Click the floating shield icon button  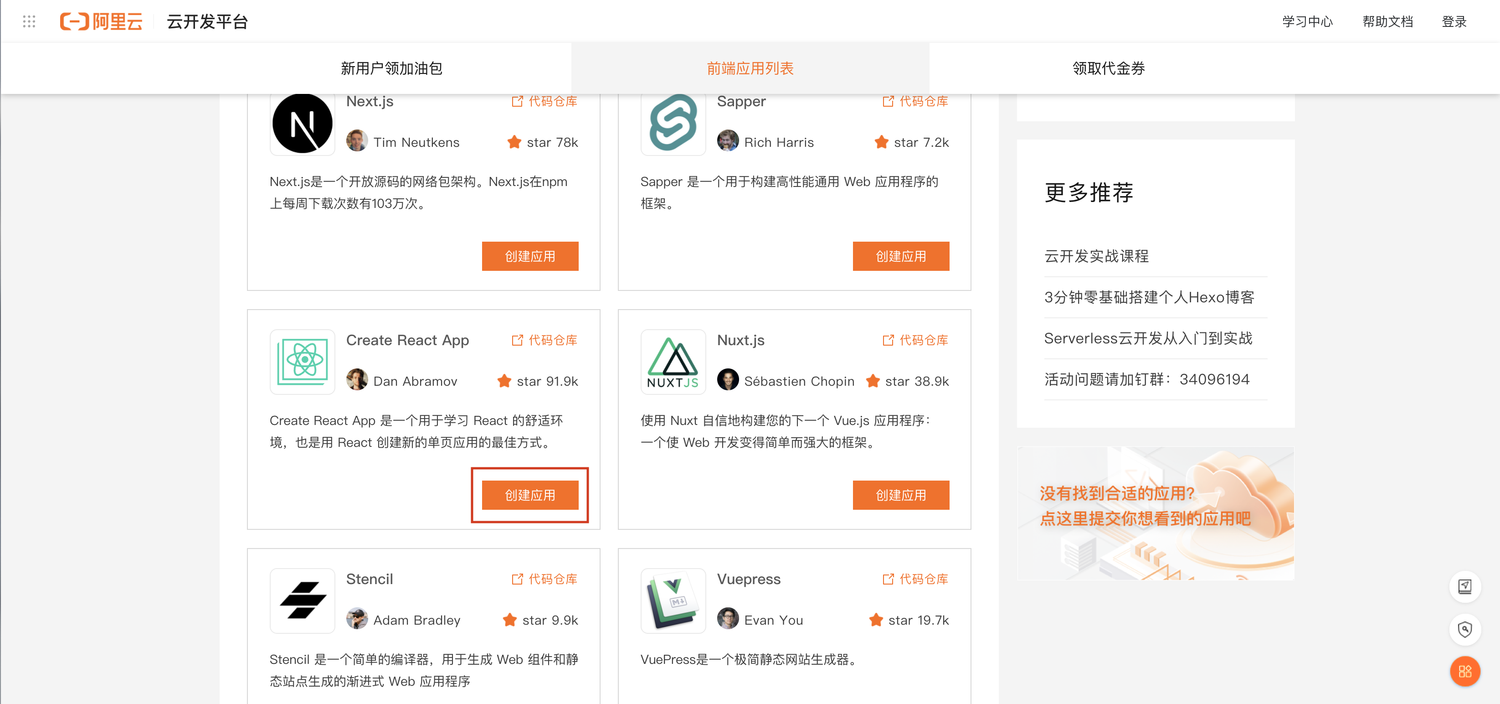[x=1465, y=629]
